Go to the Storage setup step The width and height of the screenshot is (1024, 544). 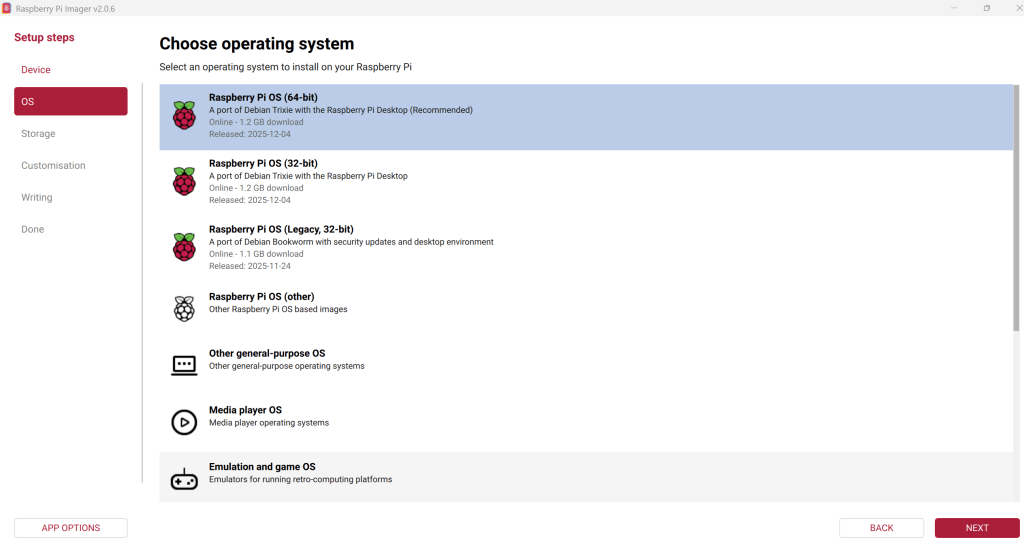point(38,134)
